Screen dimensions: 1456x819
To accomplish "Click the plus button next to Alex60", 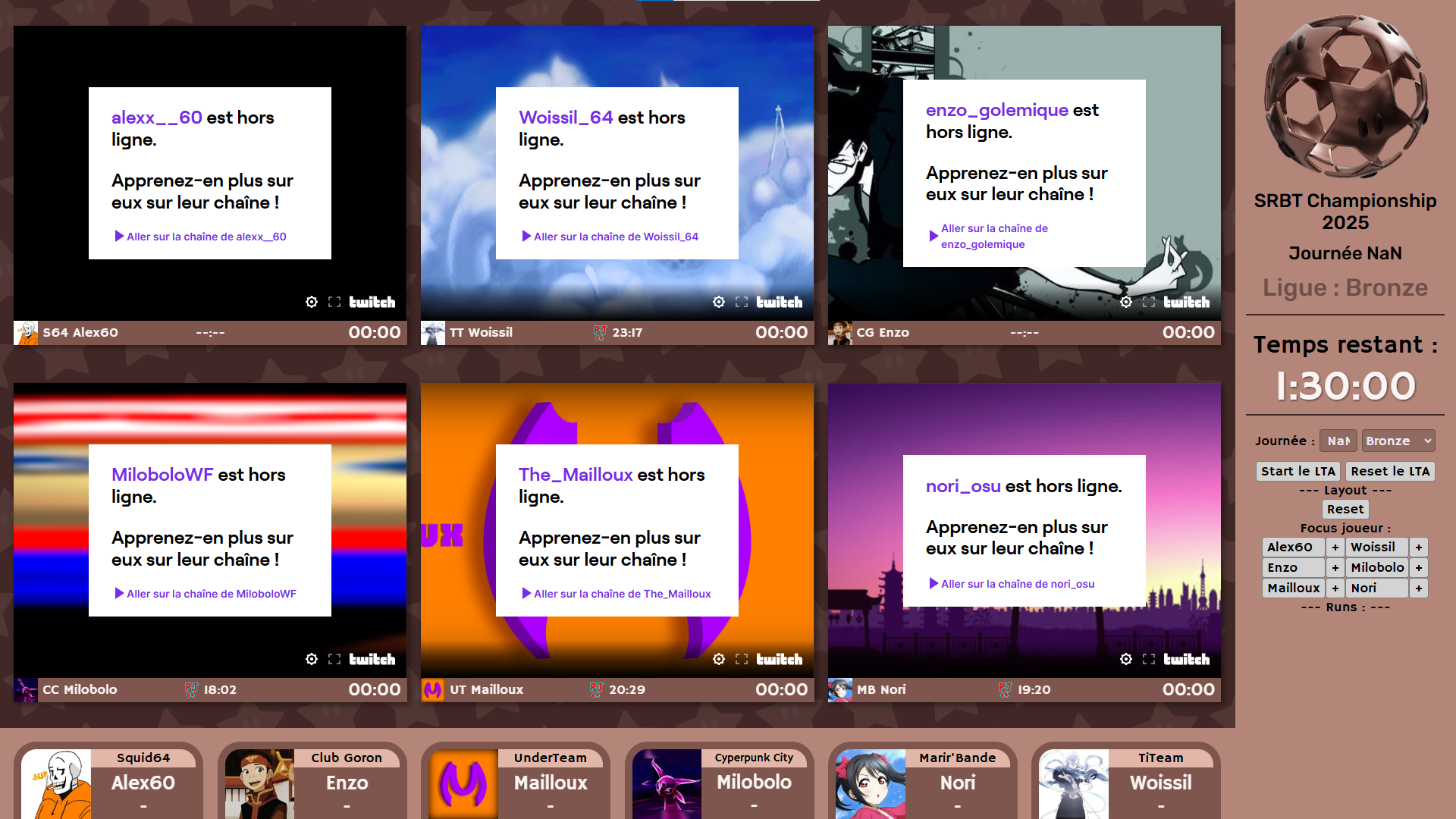I will pyautogui.click(x=1335, y=548).
